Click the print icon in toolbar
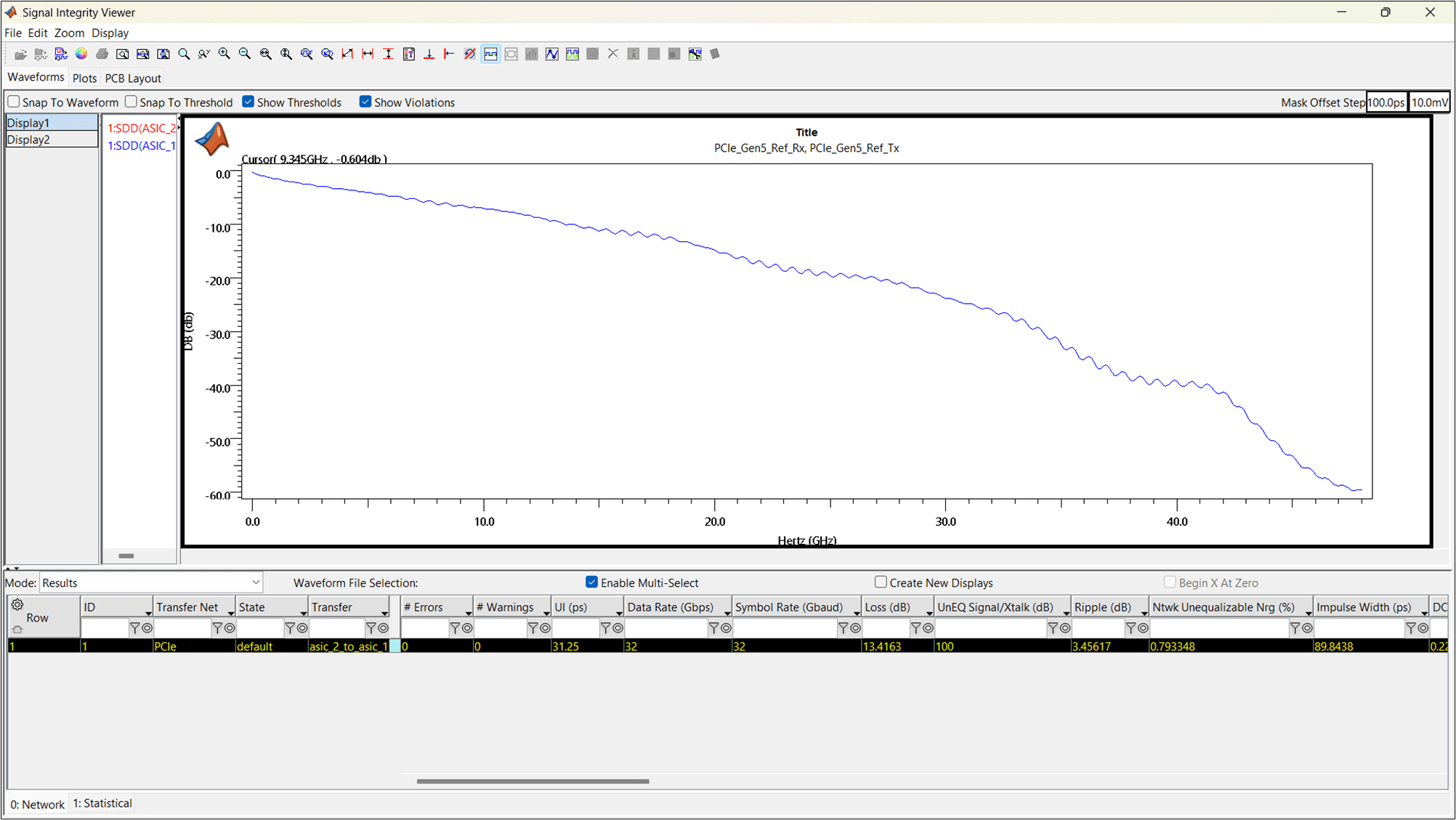Viewport: 1456px width, 820px height. pos(102,54)
